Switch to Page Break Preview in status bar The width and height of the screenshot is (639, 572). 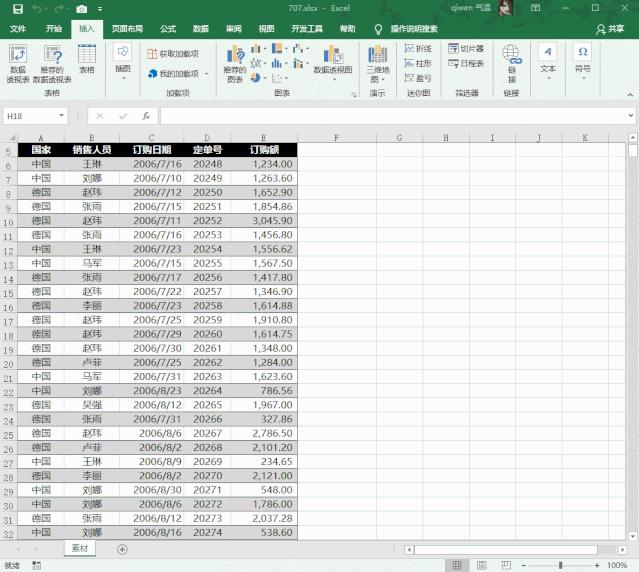click(506, 565)
